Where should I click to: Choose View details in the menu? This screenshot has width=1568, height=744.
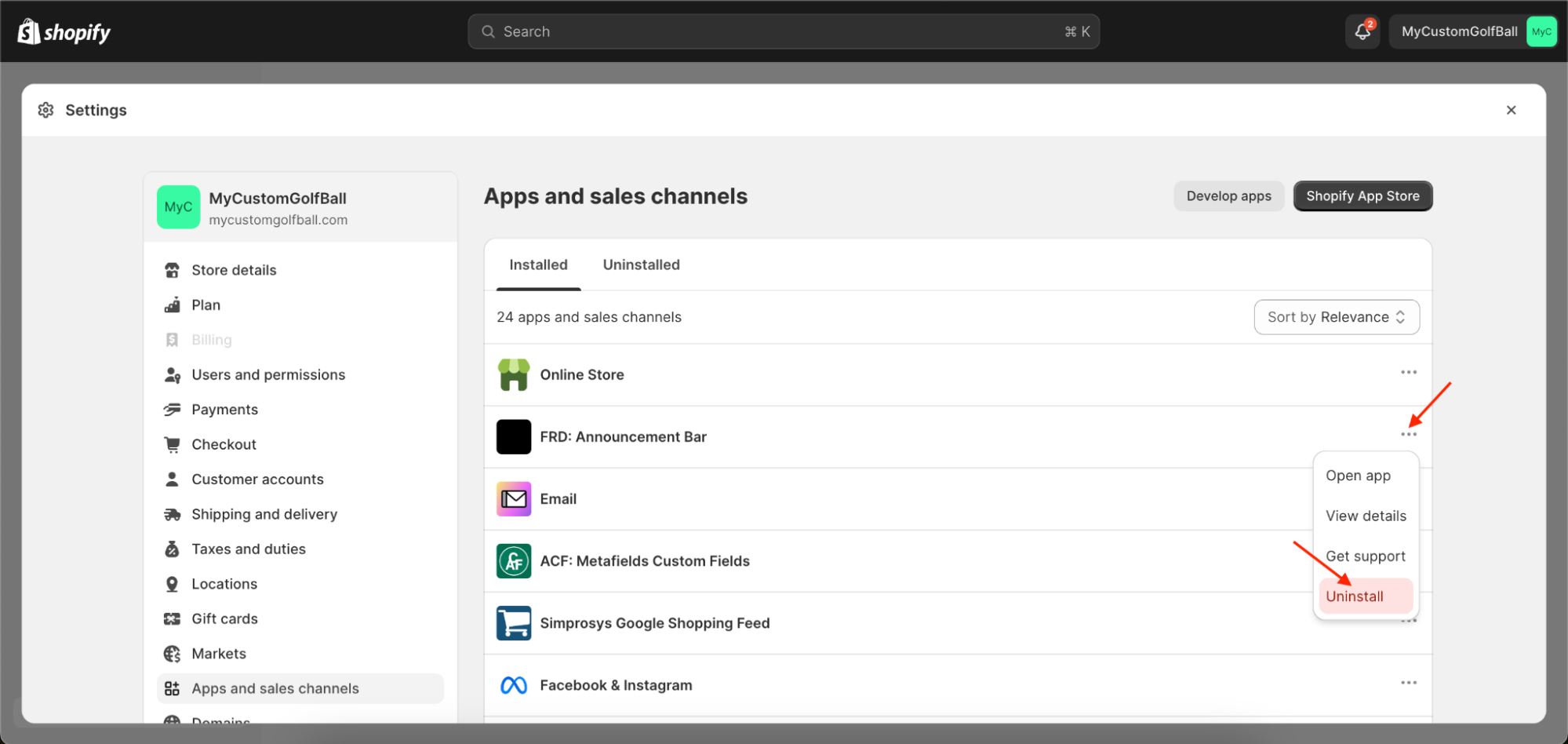click(1366, 516)
